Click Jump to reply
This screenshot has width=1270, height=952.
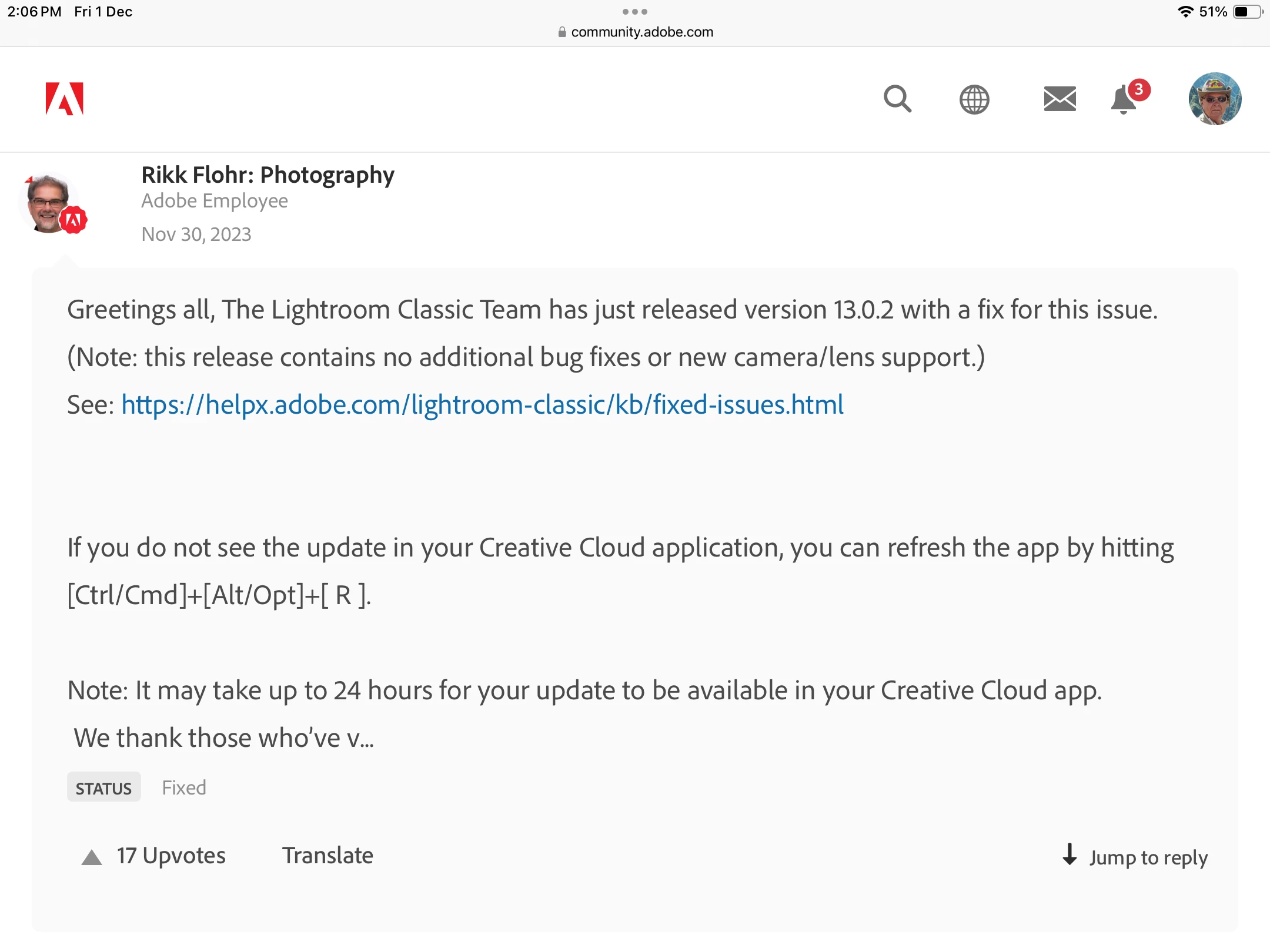pos(1148,857)
